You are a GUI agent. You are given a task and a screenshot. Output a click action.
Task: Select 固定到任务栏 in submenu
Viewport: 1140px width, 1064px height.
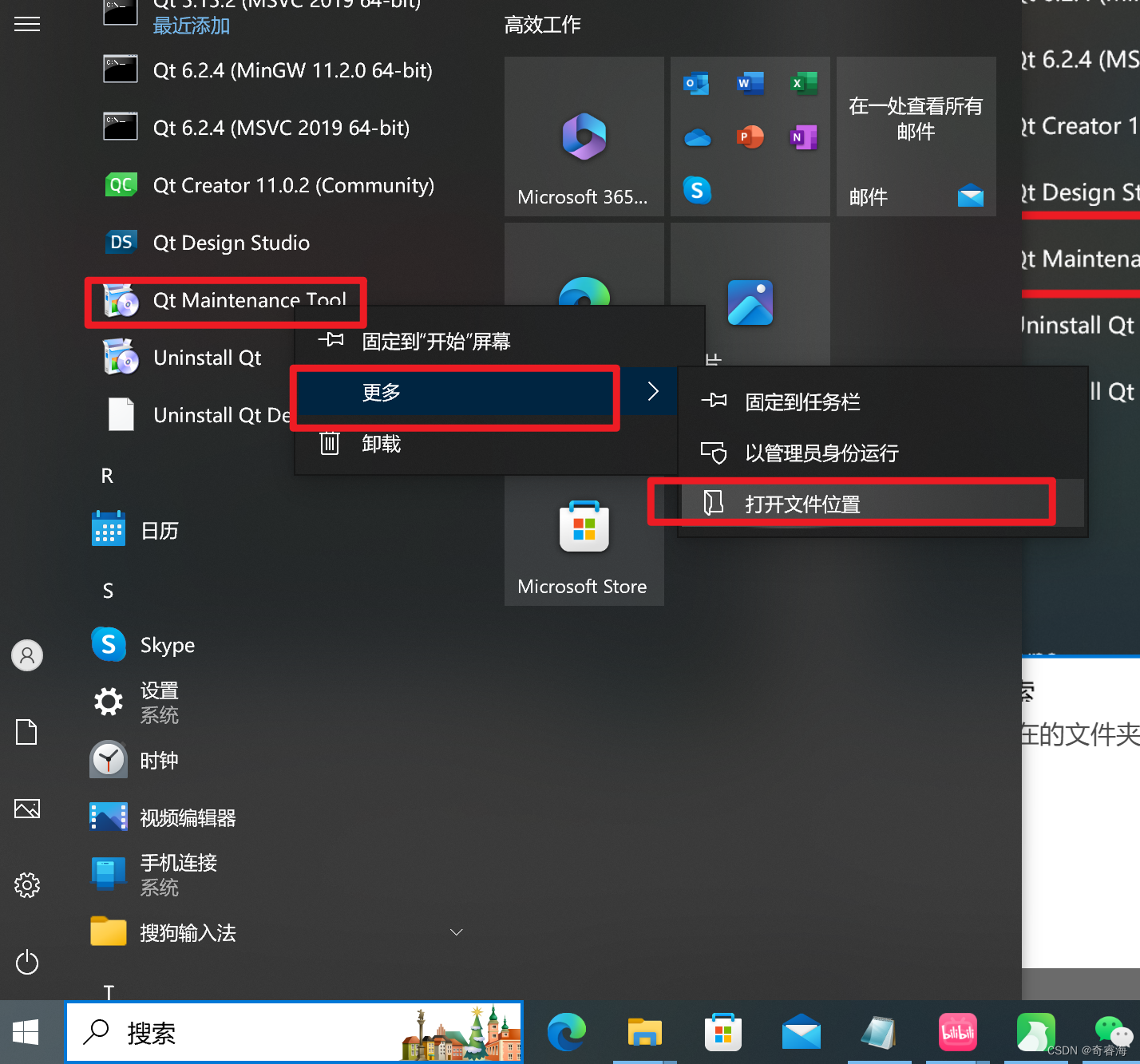tap(882, 401)
